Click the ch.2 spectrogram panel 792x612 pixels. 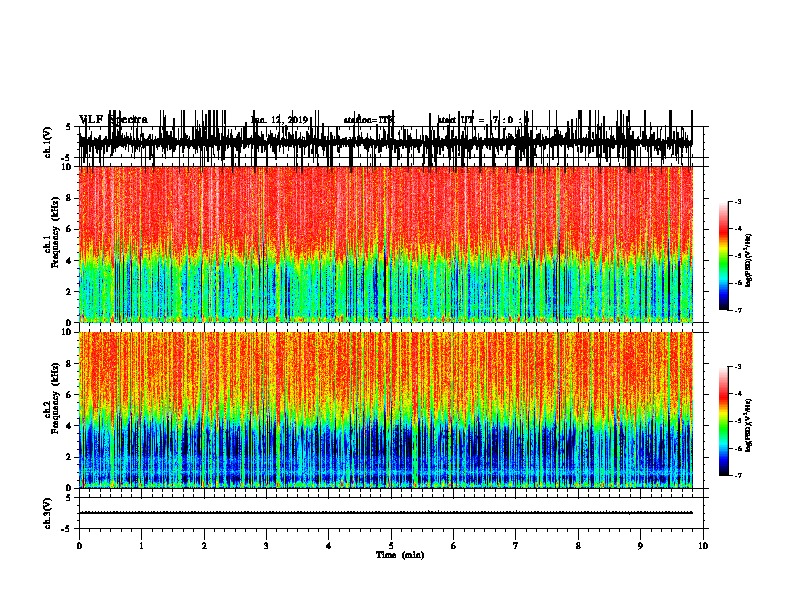pyautogui.click(x=386, y=410)
